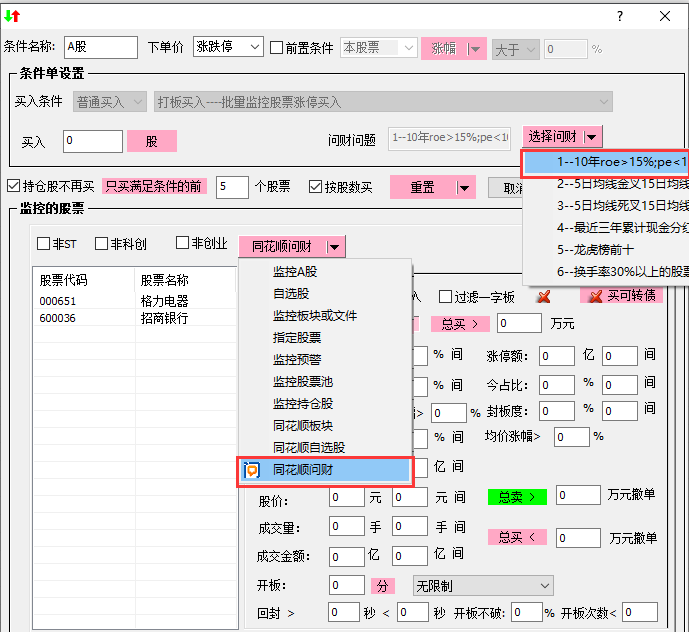
Task: Click the green 总卖 > button
Action: (518, 496)
